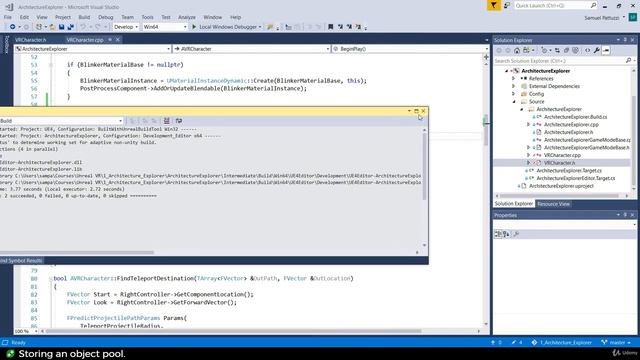Screen dimensions: 640x360
Task: Click the View Code icon in Solution Explorer
Action: coord(587,50)
